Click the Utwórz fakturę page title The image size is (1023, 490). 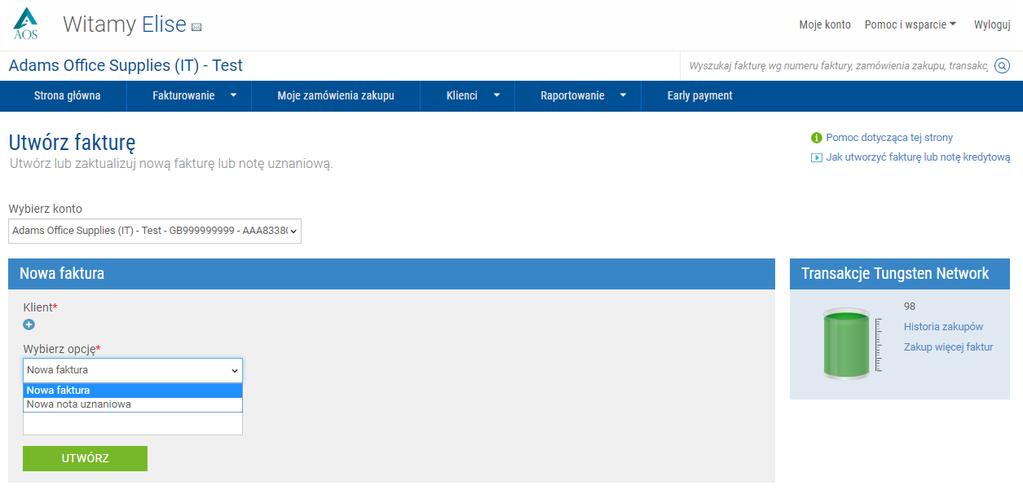pyautogui.click(x=72, y=143)
